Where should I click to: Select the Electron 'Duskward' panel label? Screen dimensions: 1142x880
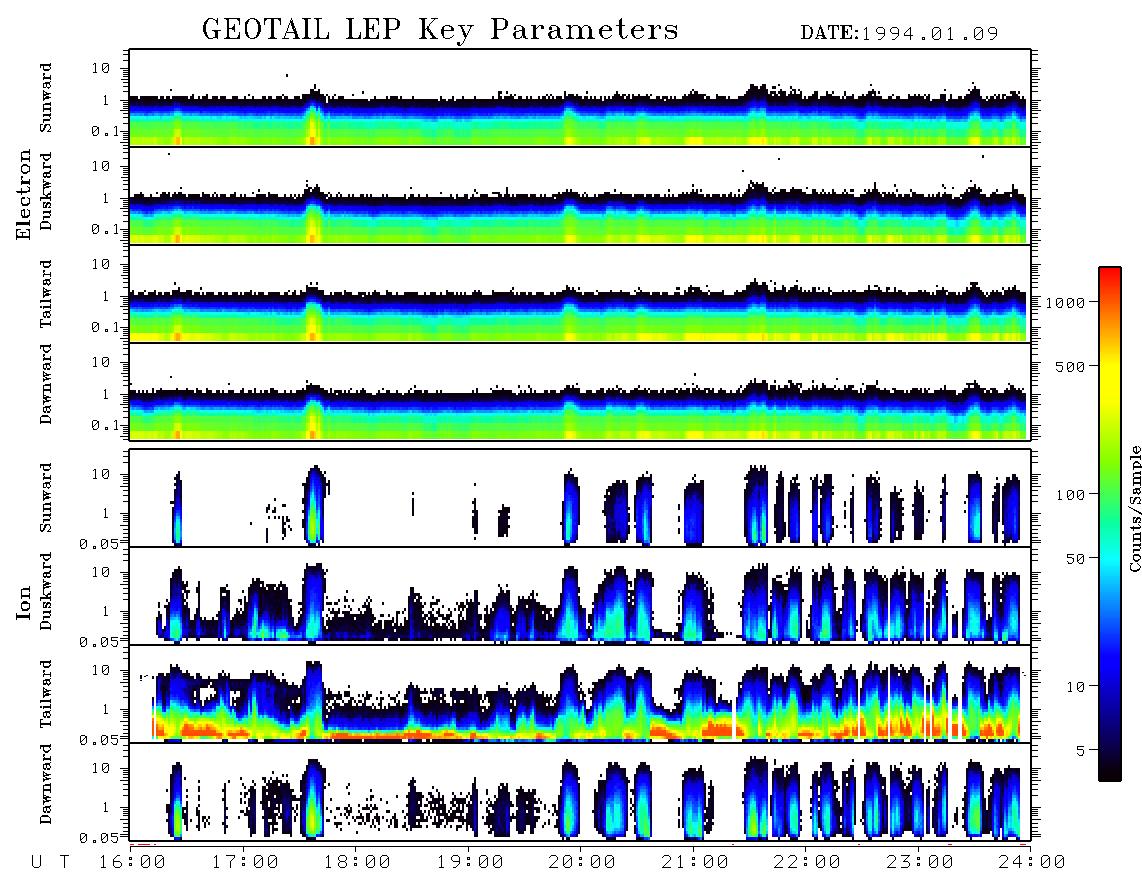46,191
